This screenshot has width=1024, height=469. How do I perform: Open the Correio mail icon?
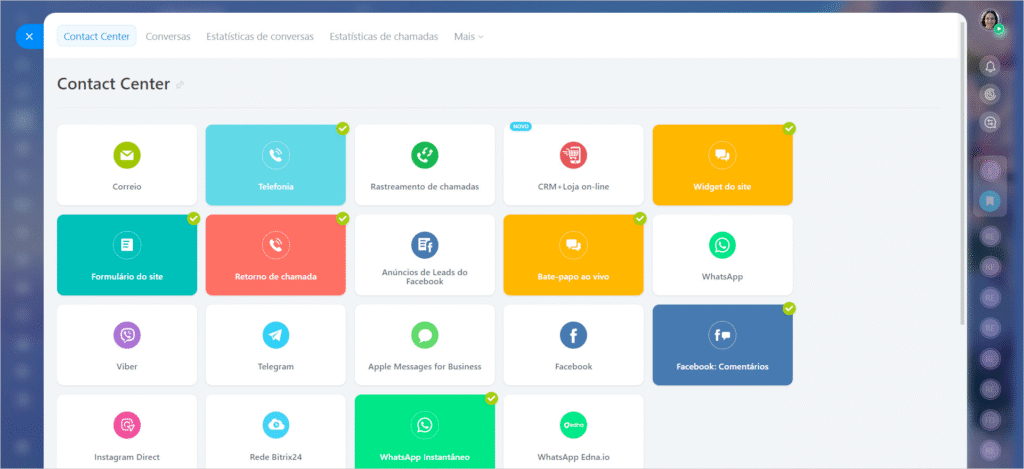(x=127, y=155)
